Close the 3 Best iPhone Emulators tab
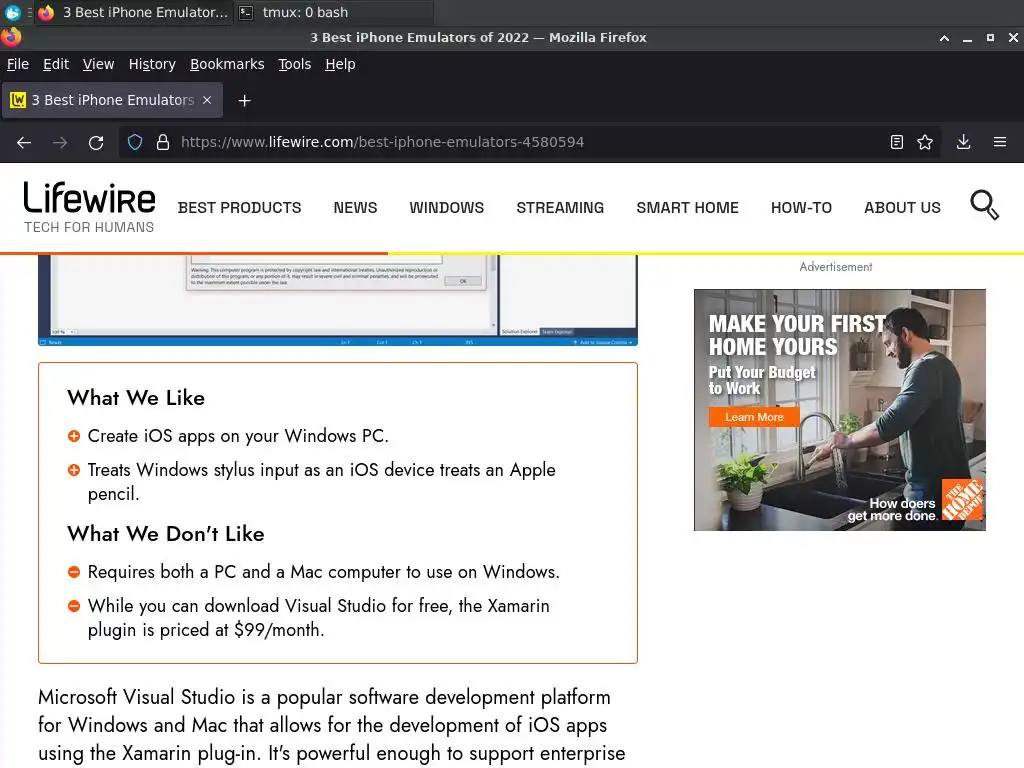Image resolution: width=1024 pixels, height=768 pixels. point(207,100)
